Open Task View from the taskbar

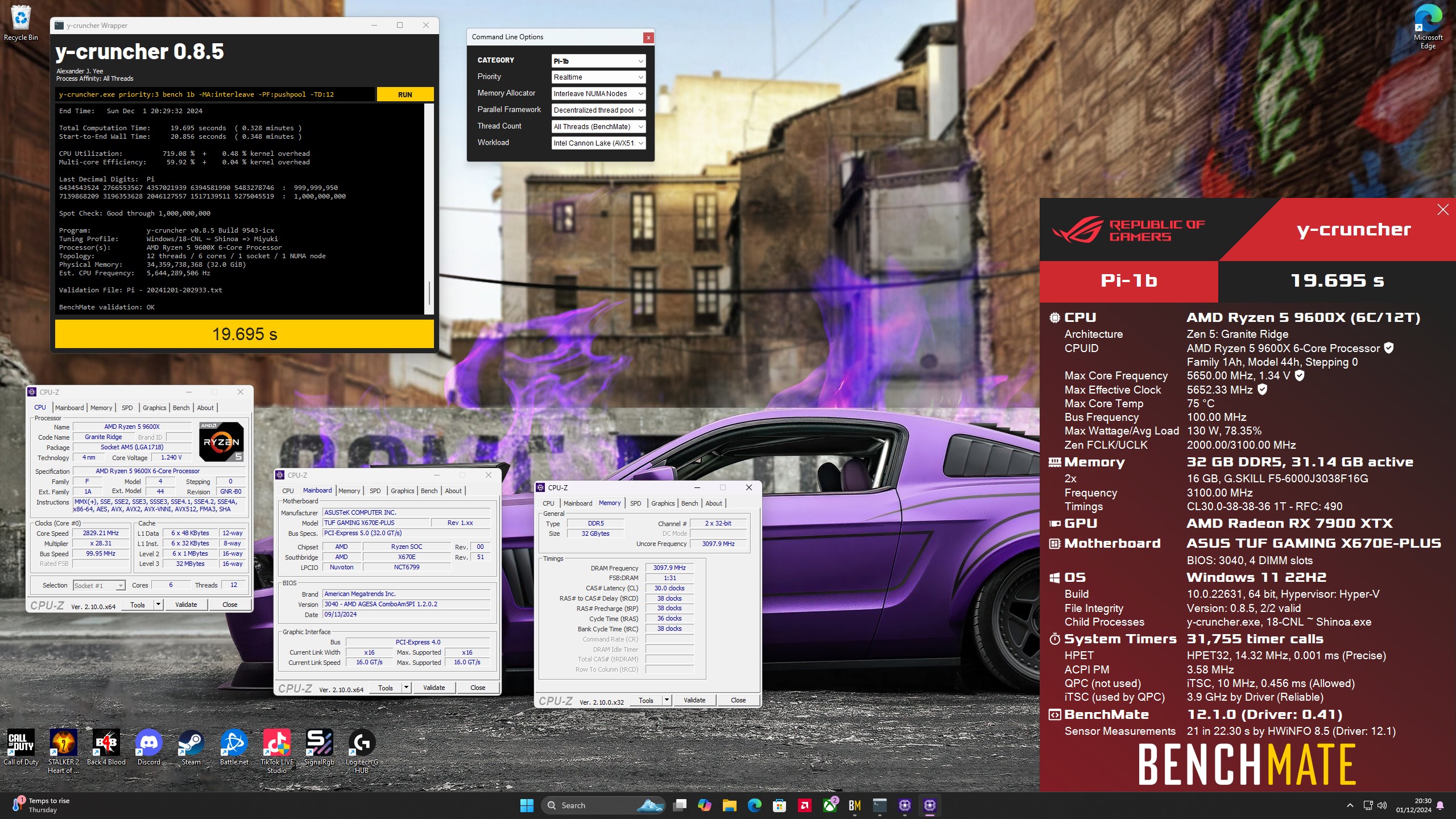tap(680, 805)
